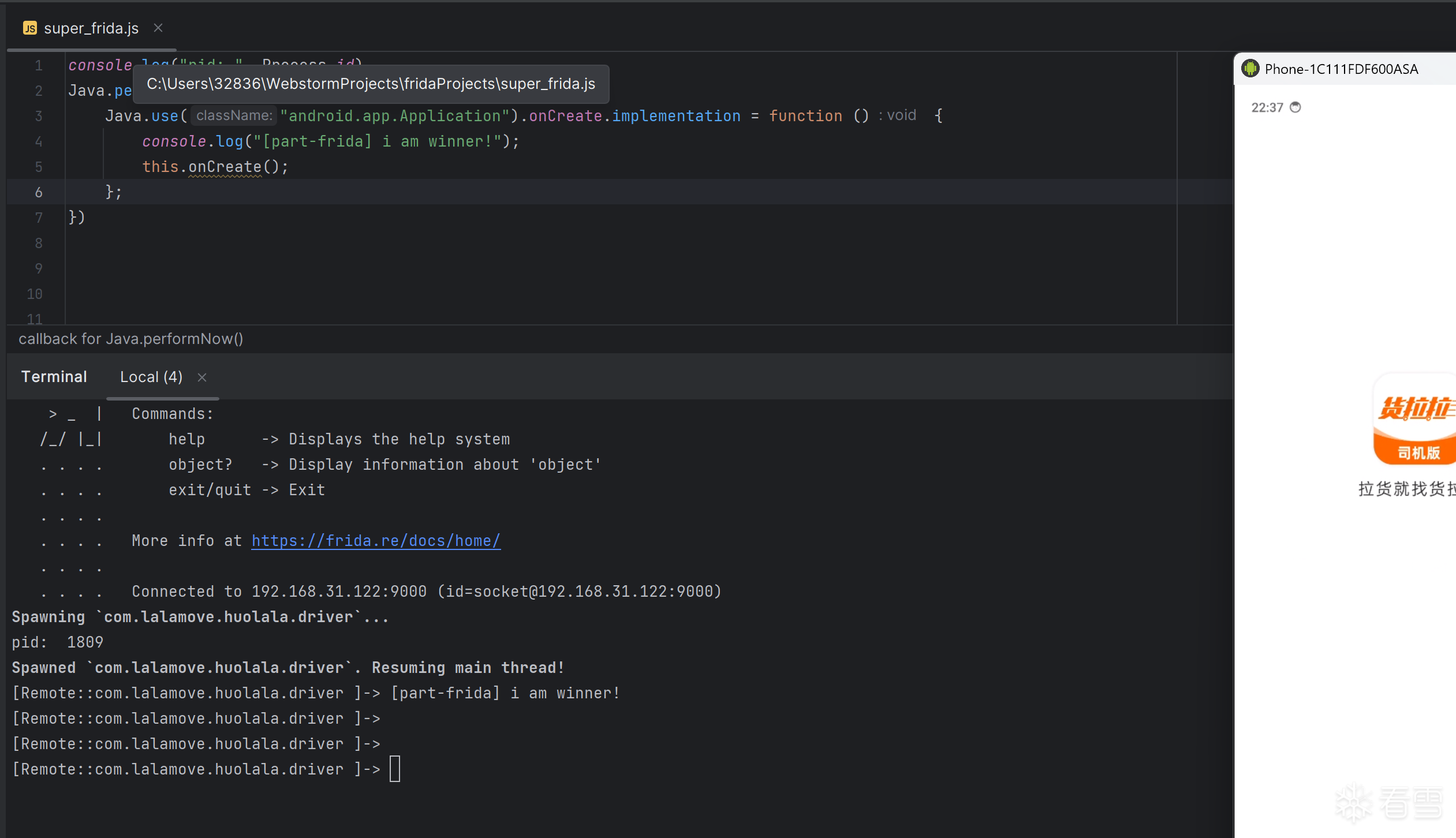The image size is (1456, 838).
Task: Click the Spawning com.lalamove.huolala.driver line
Action: click(x=200, y=616)
